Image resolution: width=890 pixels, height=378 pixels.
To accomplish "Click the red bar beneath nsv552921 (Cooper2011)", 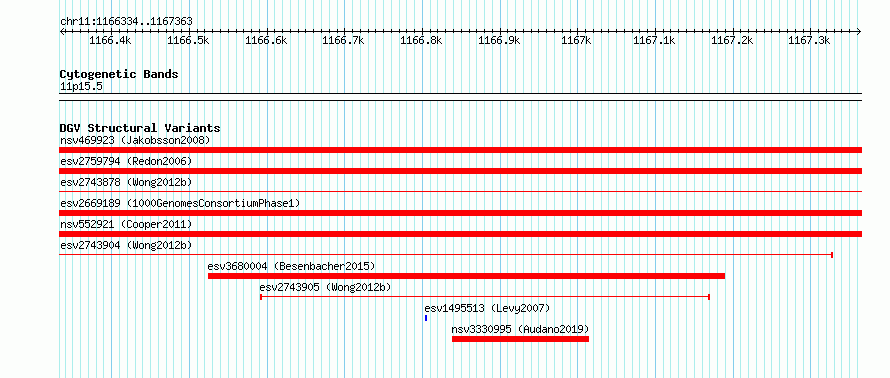I will point(460,234).
